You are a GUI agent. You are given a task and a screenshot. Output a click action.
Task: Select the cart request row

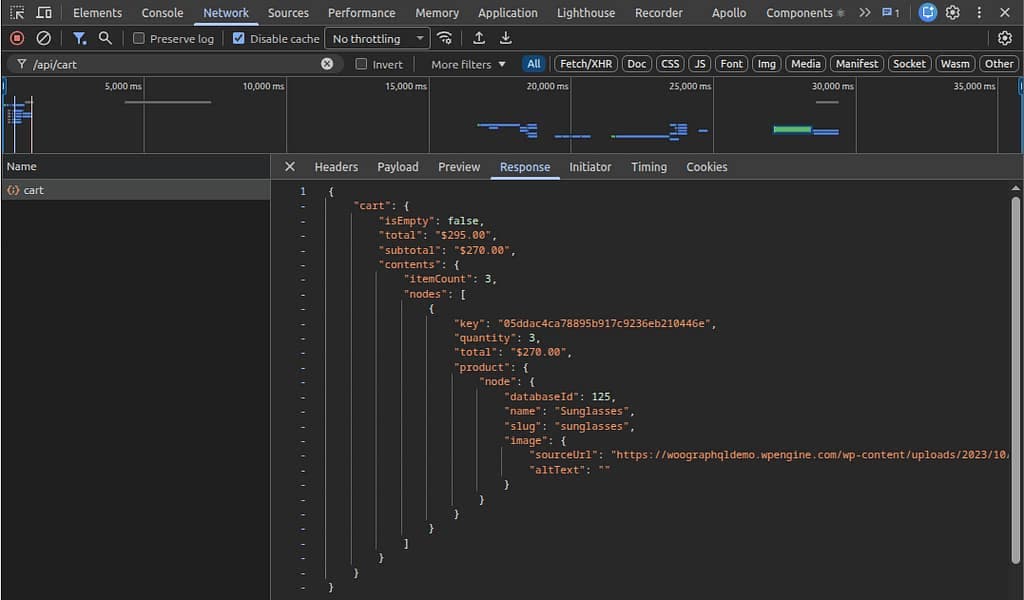pos(136,190)
